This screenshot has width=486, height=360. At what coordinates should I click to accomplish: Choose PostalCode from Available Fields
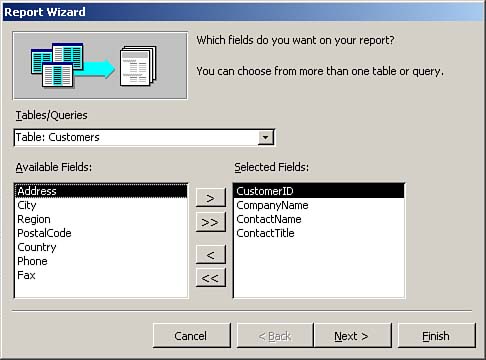(101, 233)
